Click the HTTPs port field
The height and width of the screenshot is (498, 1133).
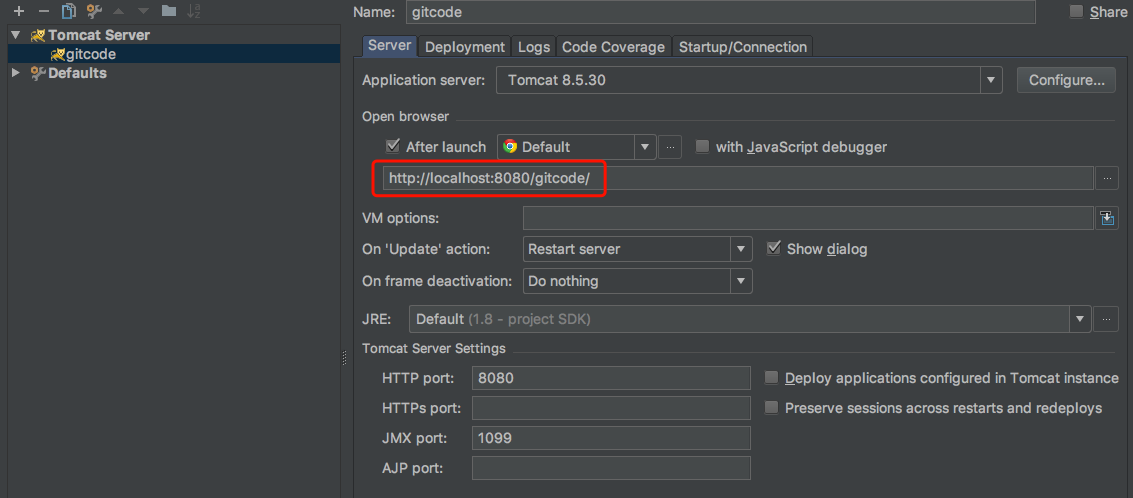[x=611, y=408]
